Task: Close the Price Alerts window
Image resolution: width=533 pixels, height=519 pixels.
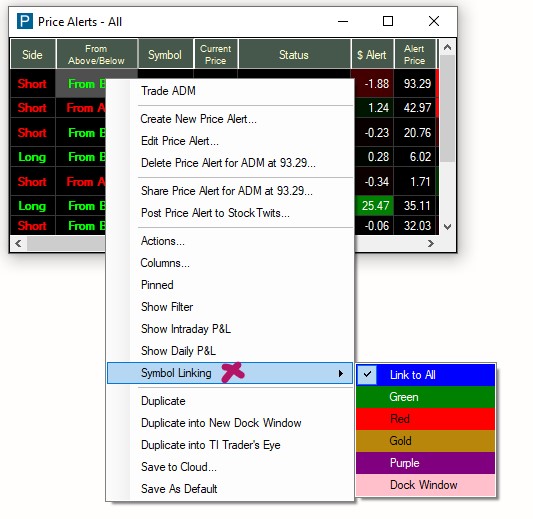Action: [434, 21]
